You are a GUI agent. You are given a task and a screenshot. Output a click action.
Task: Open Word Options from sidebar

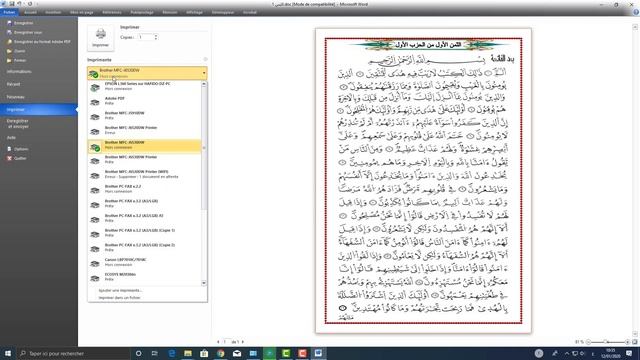tap(18, 149)
